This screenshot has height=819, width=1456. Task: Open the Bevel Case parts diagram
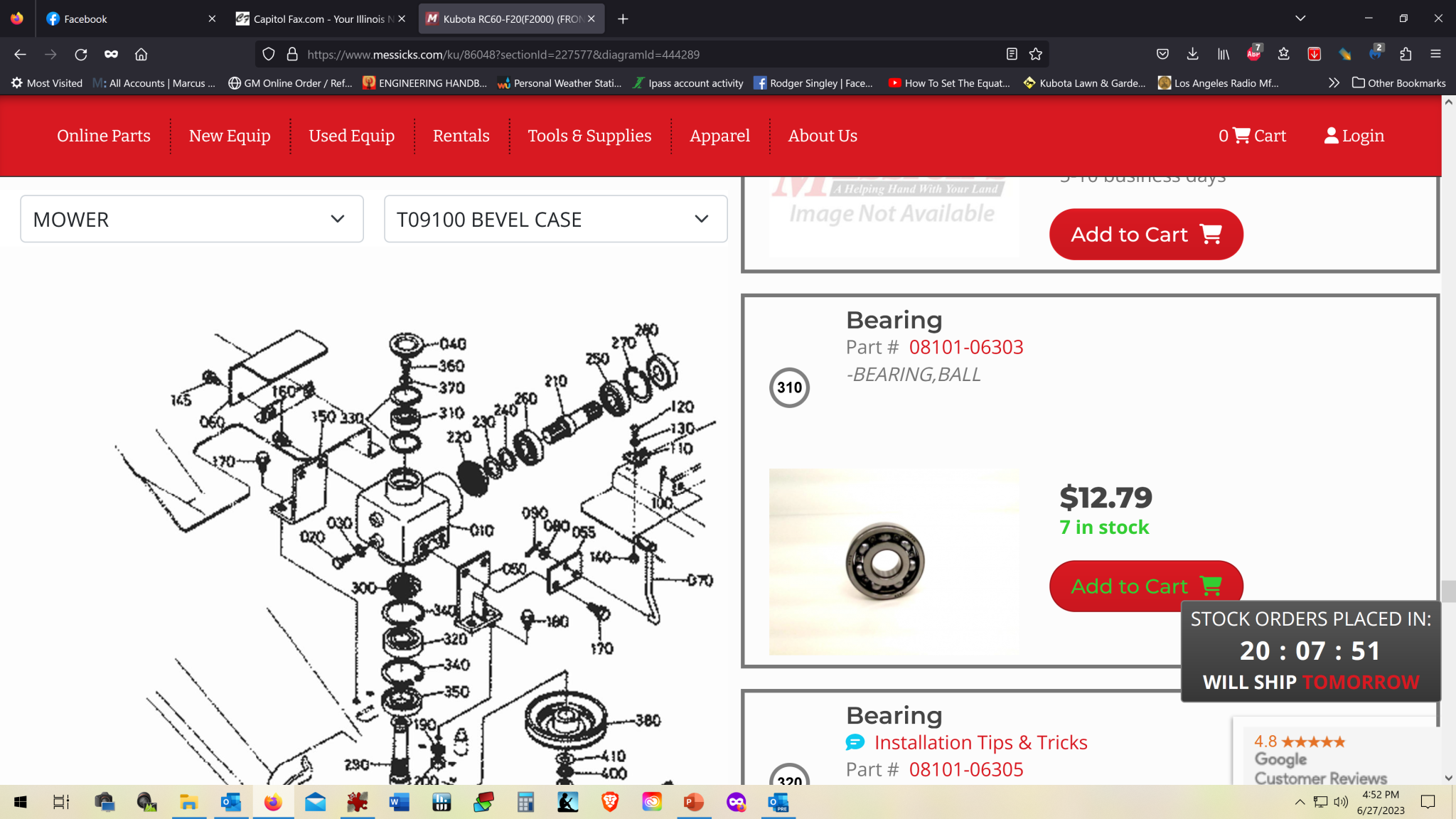tap(416, 555)
